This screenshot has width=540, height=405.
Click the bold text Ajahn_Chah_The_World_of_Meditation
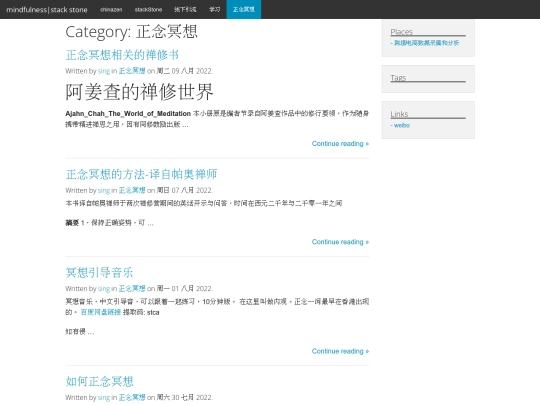coord(128,114)
